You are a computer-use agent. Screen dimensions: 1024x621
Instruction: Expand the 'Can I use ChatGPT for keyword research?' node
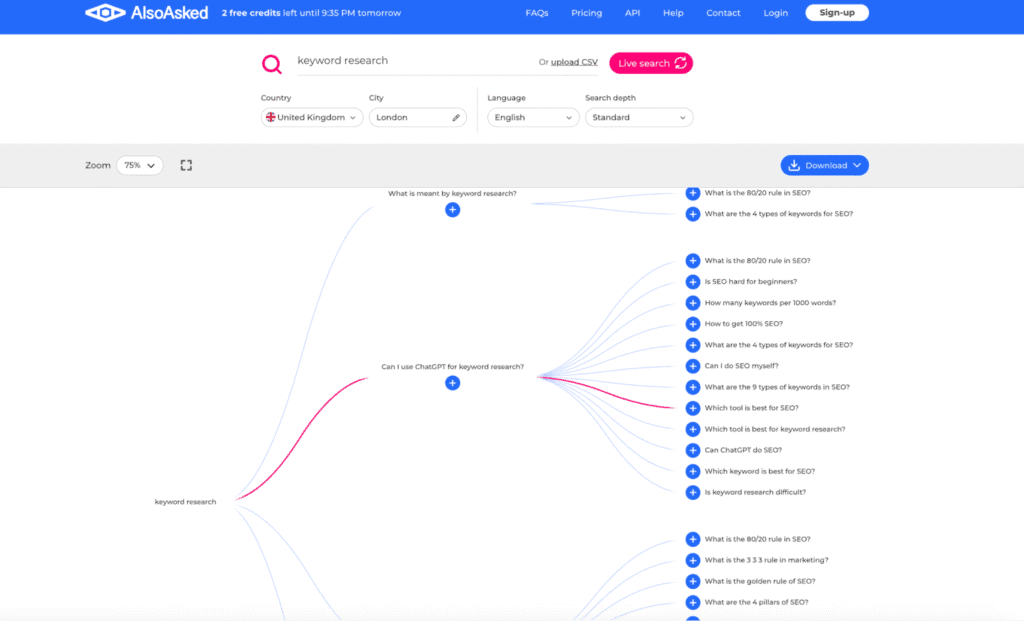452,383
